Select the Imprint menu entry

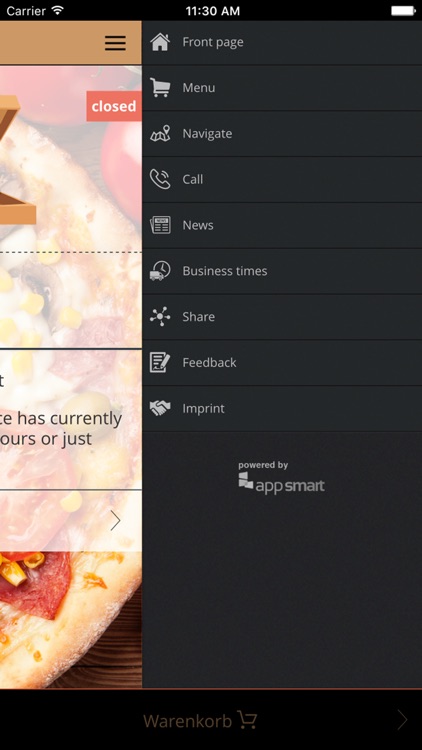pos(282,409)
